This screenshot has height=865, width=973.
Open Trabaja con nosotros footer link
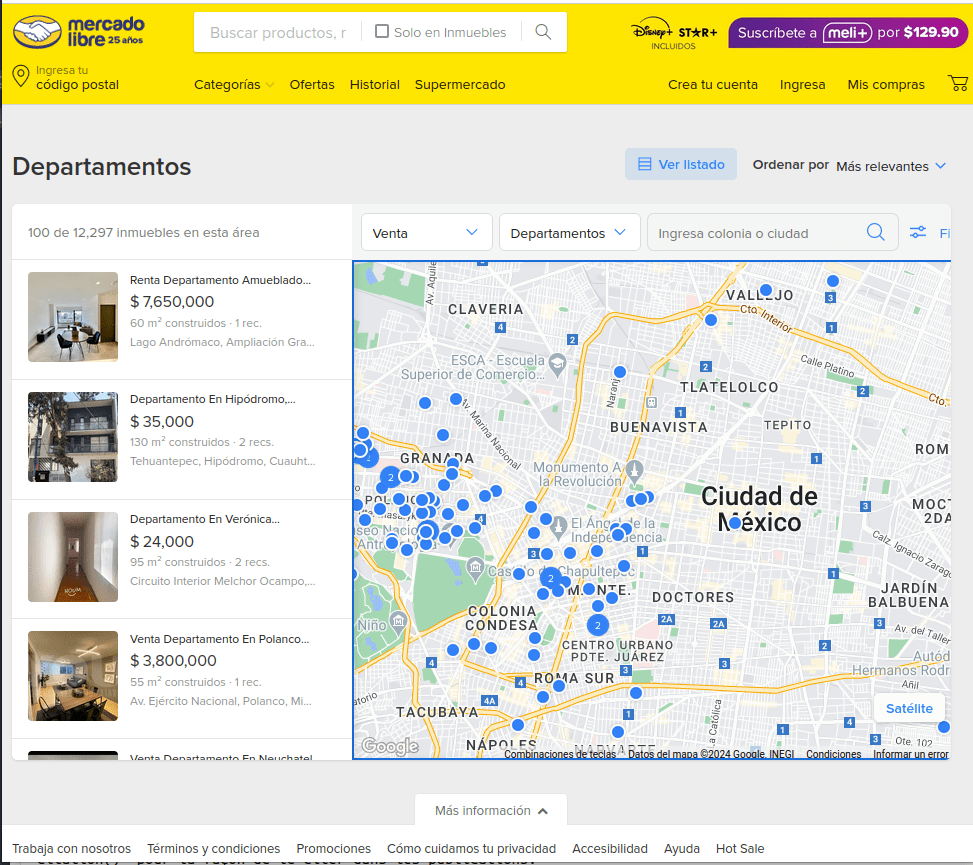tap(71, 848)
